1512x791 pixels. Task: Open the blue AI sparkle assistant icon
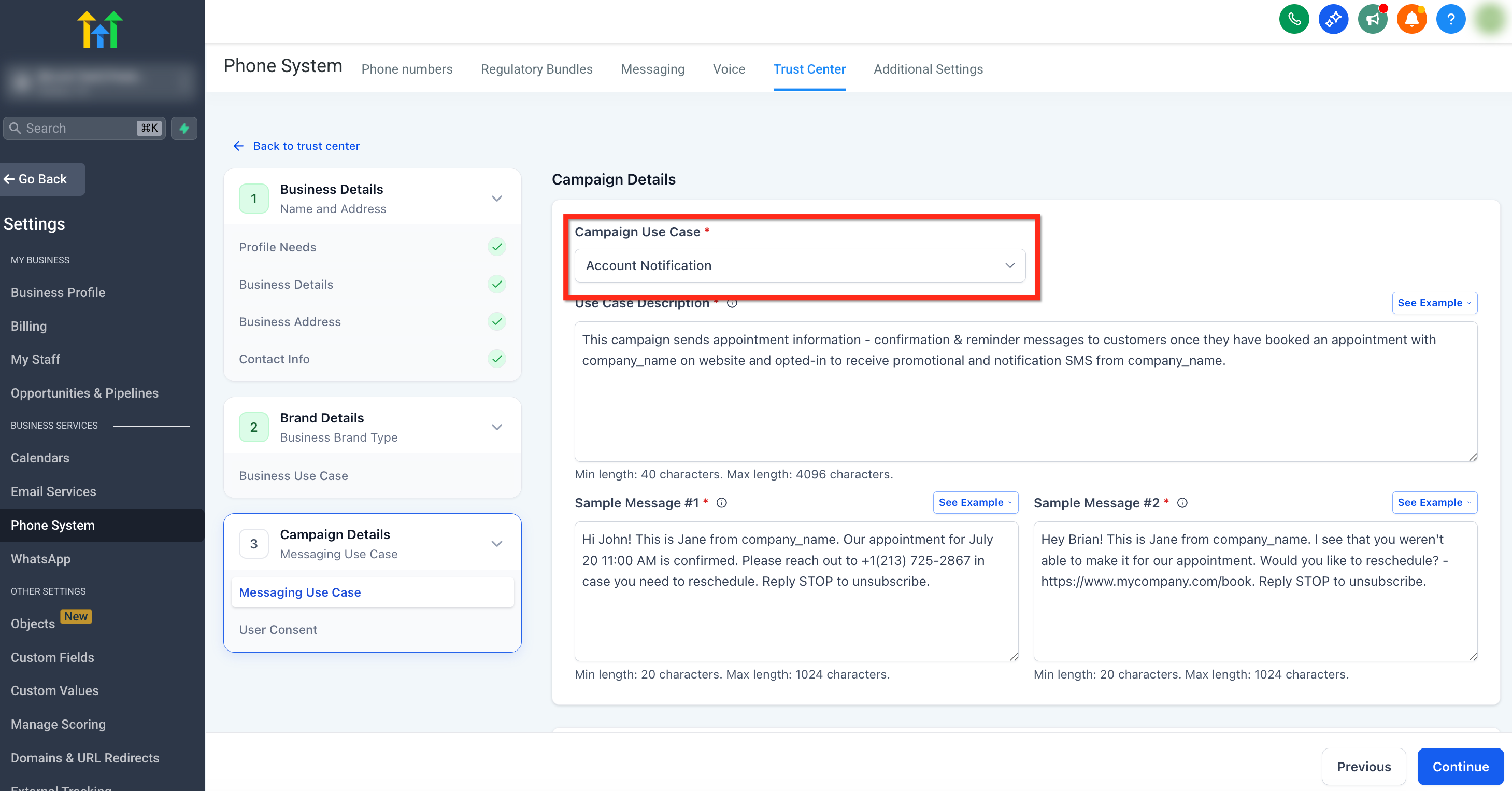coord(1333,19)
